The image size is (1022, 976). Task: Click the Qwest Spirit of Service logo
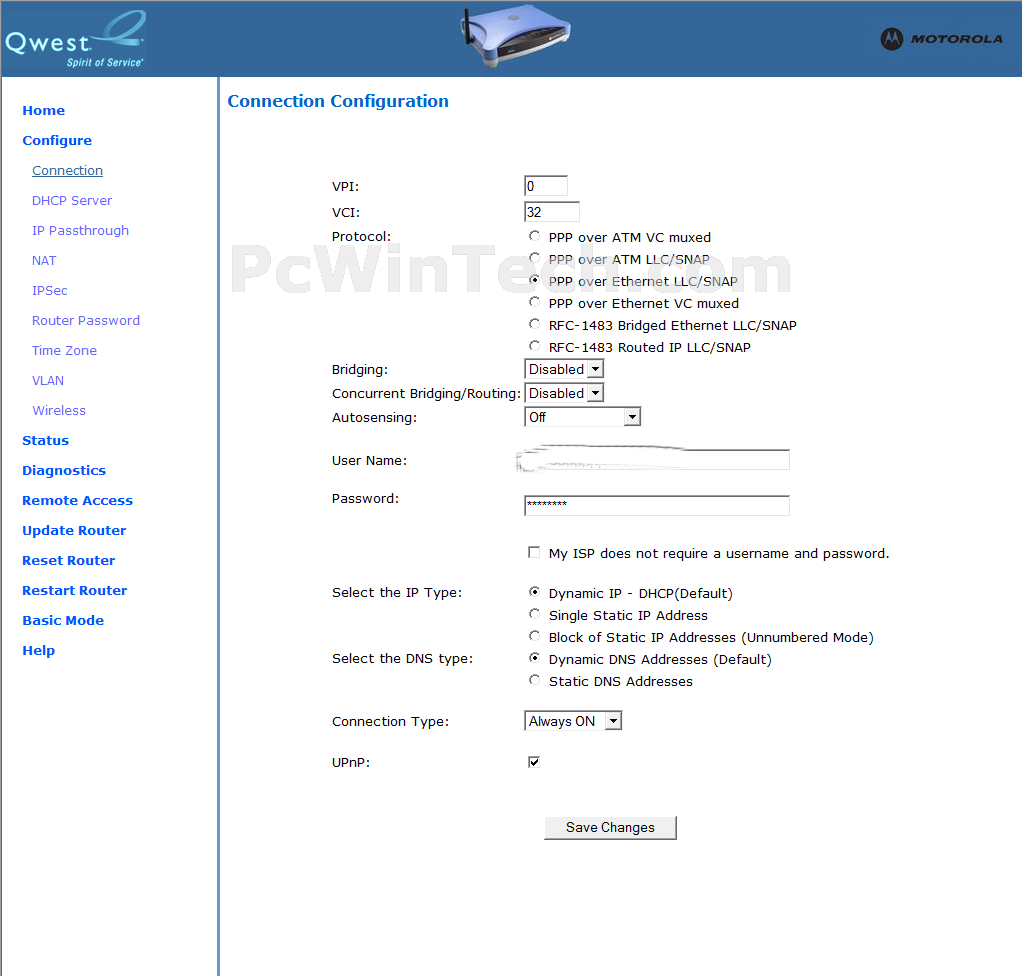click(75, 39)
